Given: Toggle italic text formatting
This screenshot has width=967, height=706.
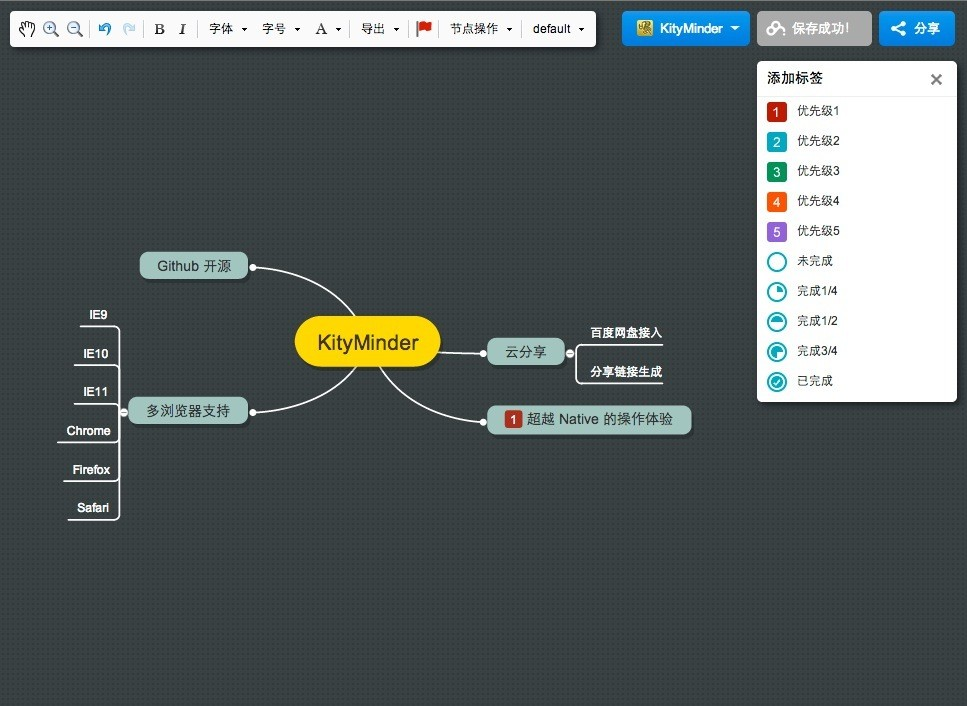Looking at the screenshot, I should tap(182, 29).
